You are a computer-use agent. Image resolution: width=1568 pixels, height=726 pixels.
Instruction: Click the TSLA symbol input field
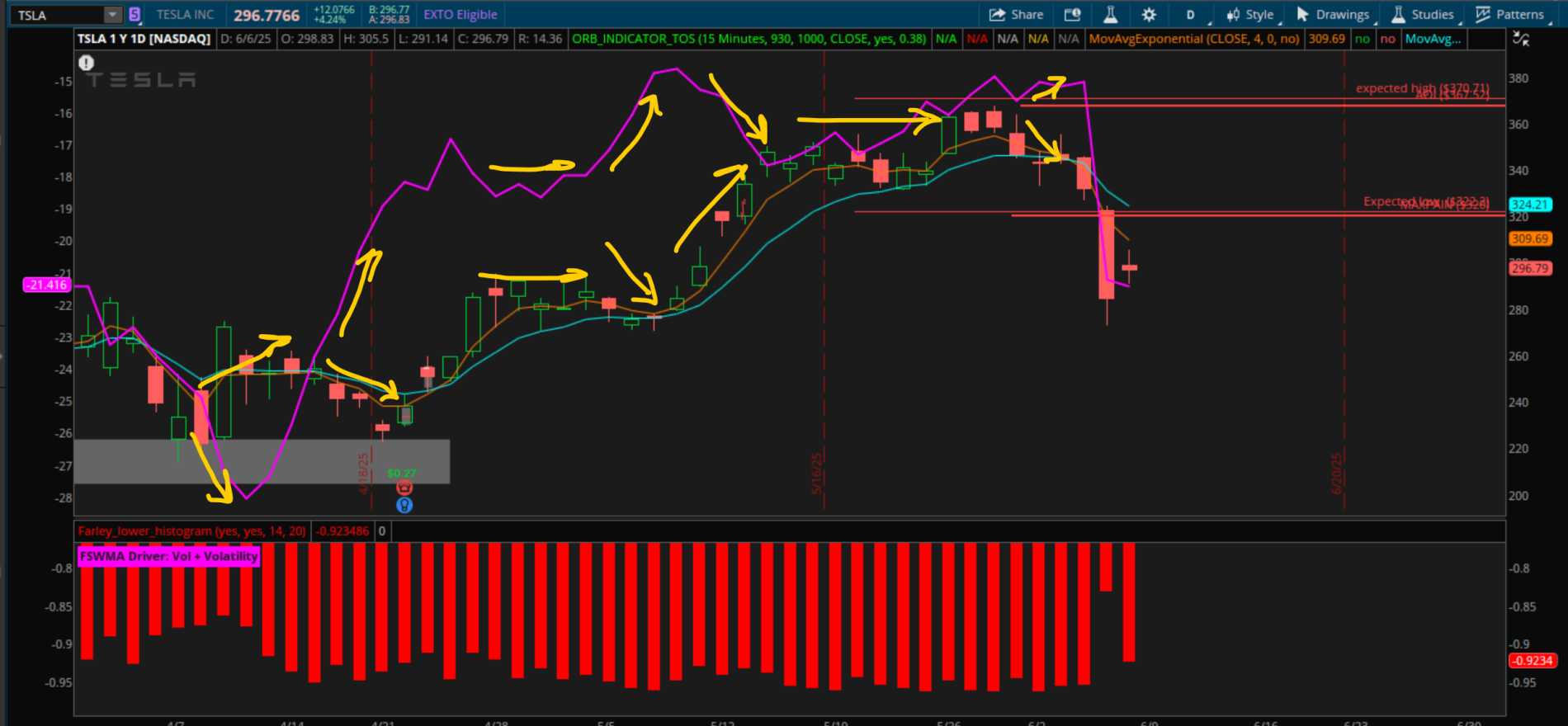[59, 15]
